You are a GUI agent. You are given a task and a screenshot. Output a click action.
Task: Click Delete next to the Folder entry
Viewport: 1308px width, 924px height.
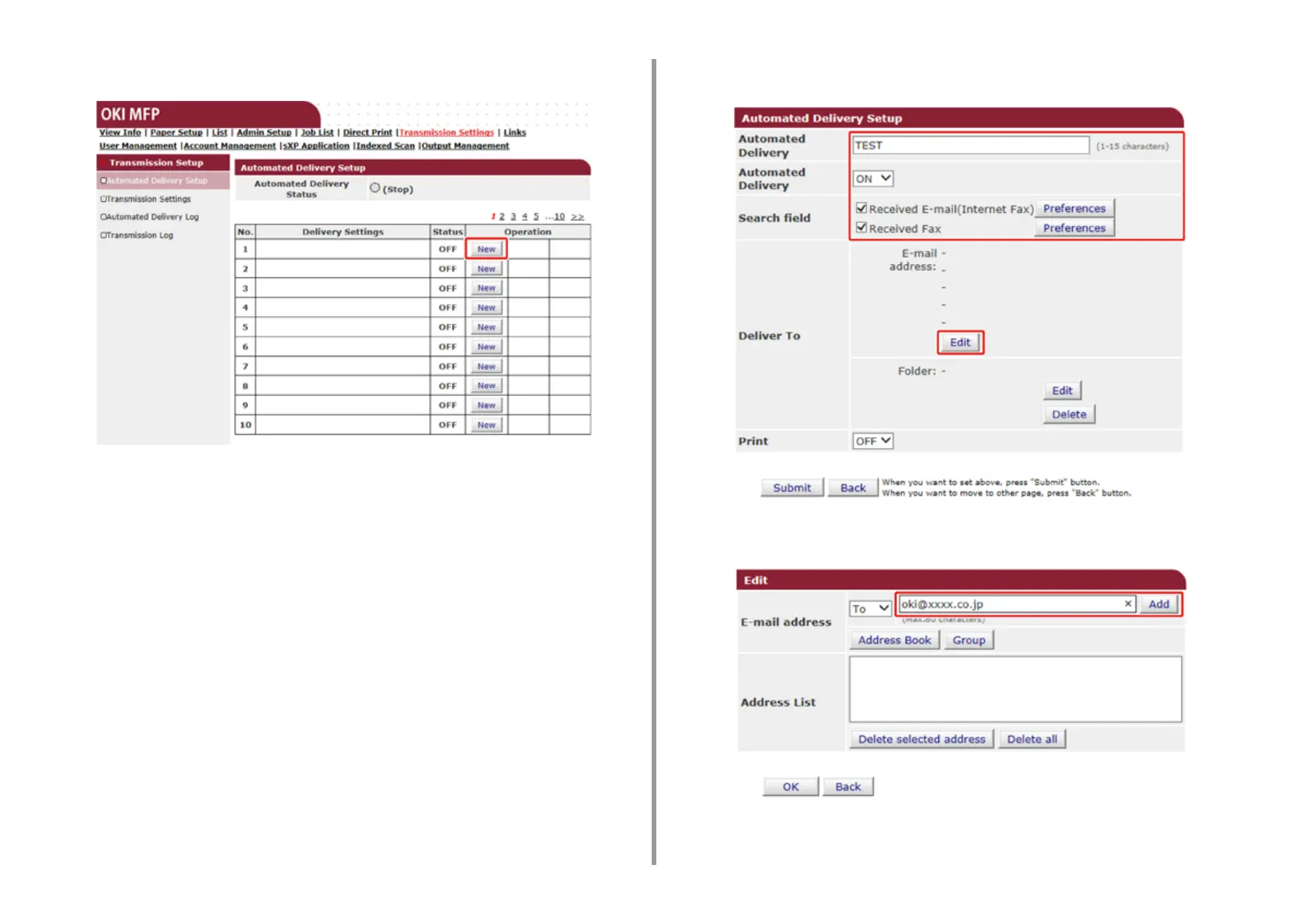pos(1069,415)
